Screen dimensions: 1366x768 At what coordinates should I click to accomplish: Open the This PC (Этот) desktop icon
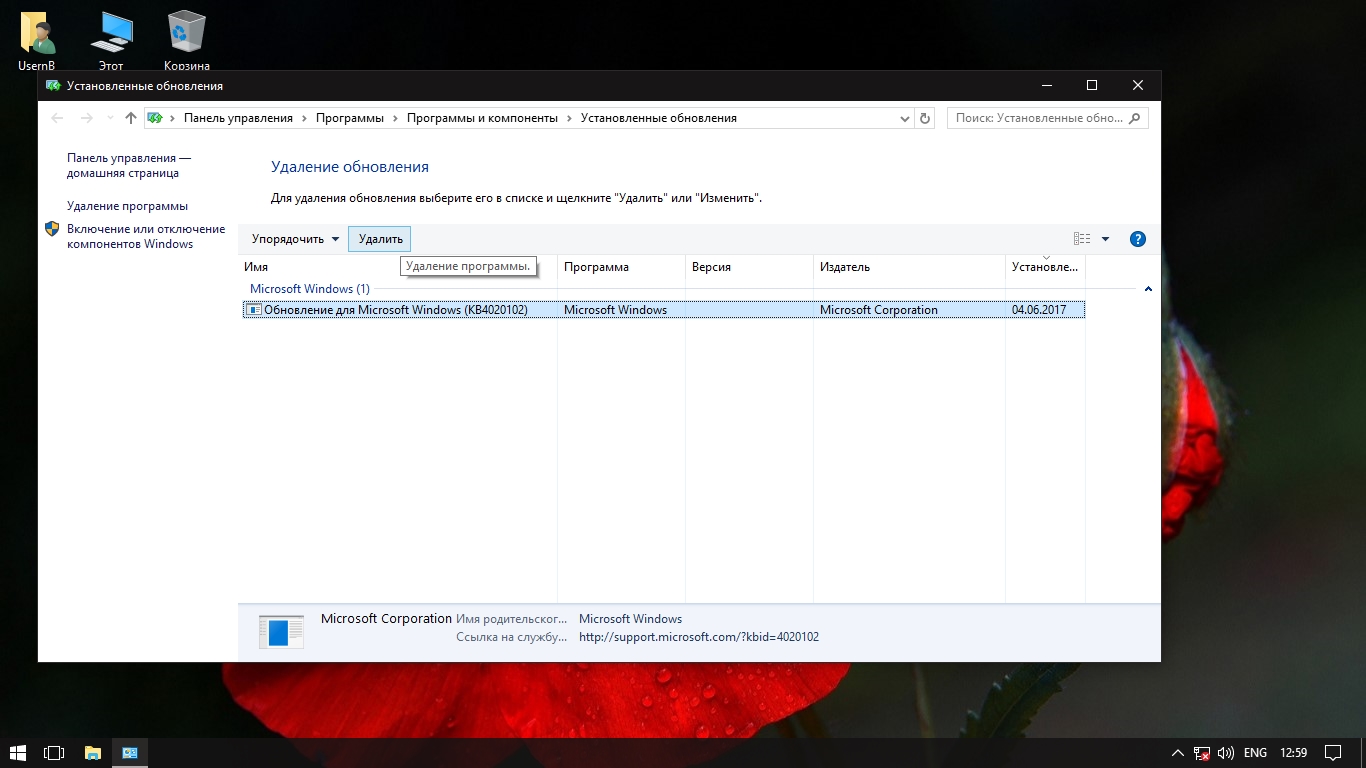111,40
